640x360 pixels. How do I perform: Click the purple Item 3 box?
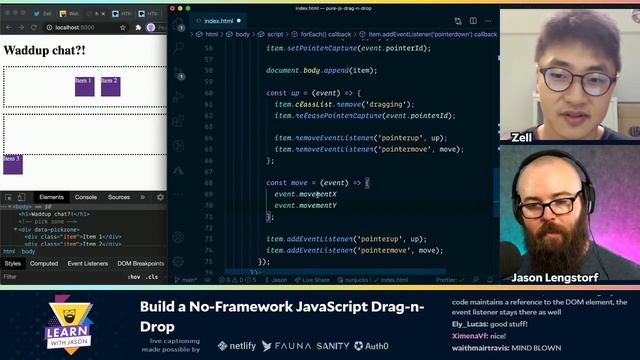[x=13, y=164]
